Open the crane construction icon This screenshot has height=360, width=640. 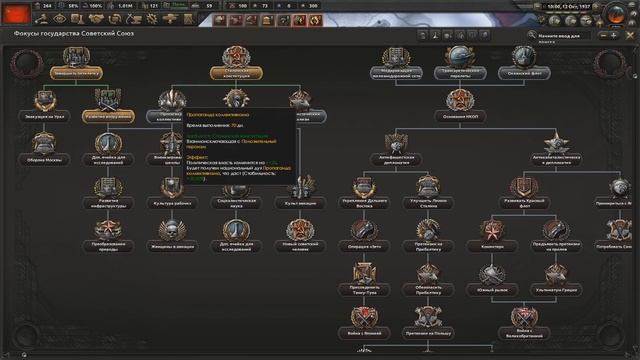click(x=133, y=19)
